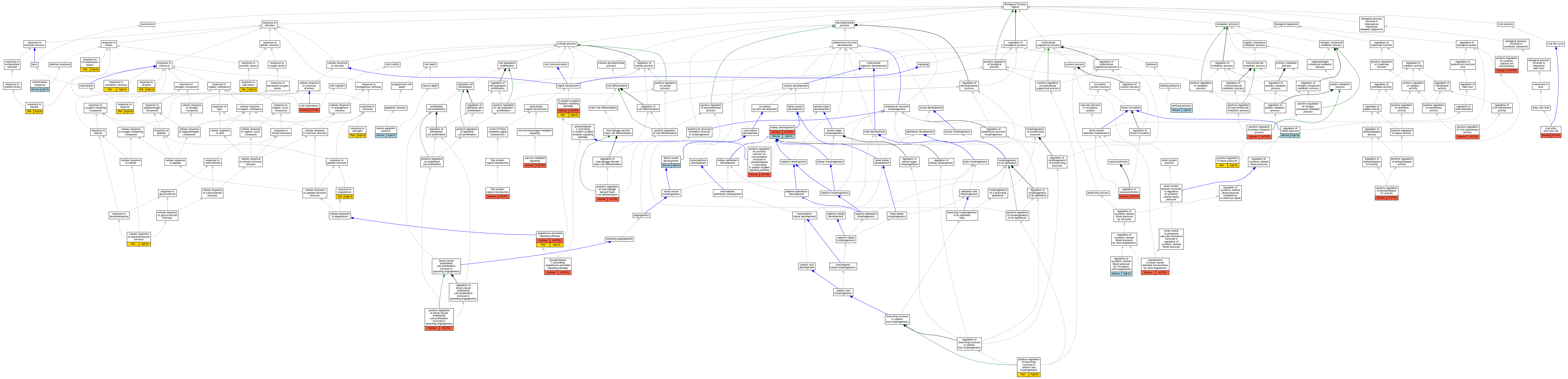
Task: Click the 'signal transduction' node
Action: click(x=568, y=86)
